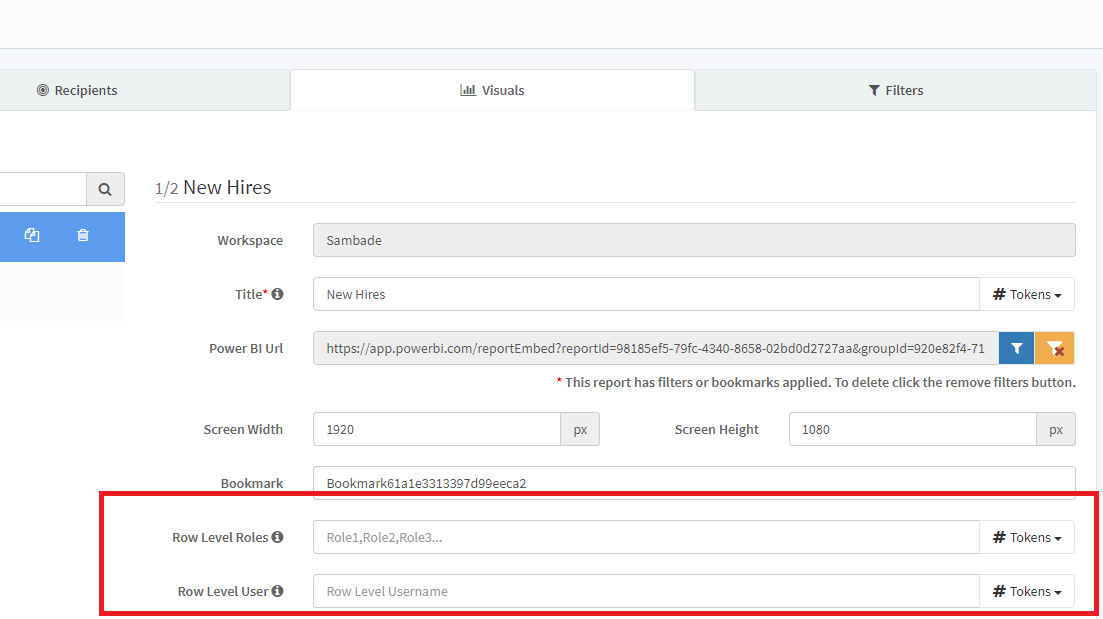
Task: Click the search magnifier button
Action: [105, 189]
